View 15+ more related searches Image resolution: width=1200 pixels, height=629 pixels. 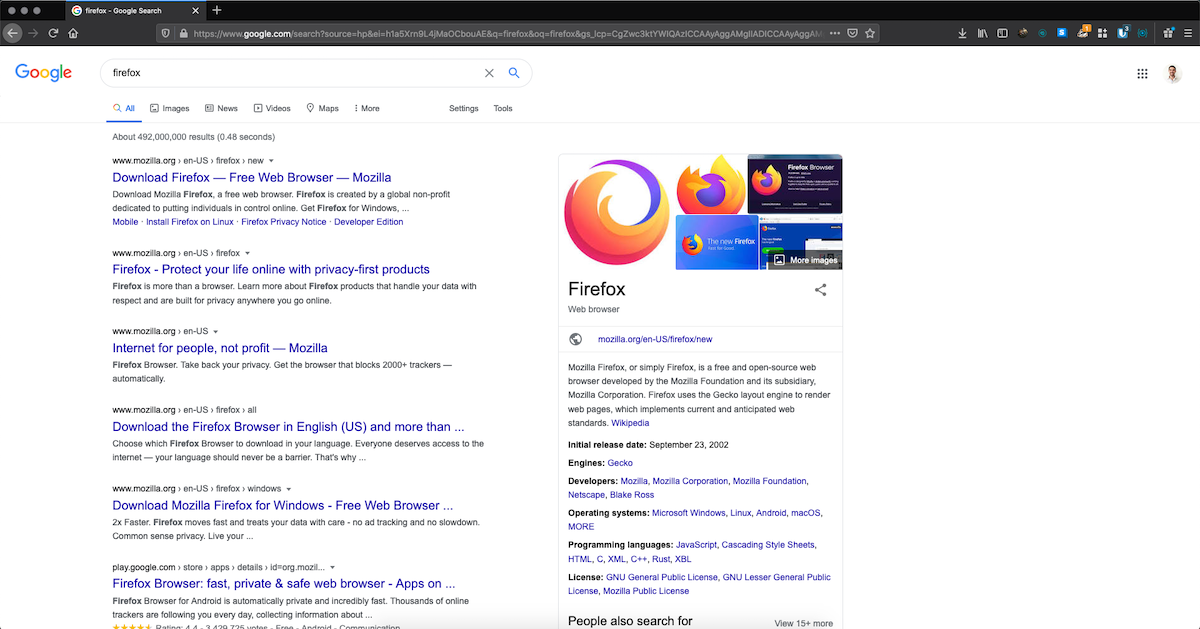pyautogui.click(x=804, y=623)
